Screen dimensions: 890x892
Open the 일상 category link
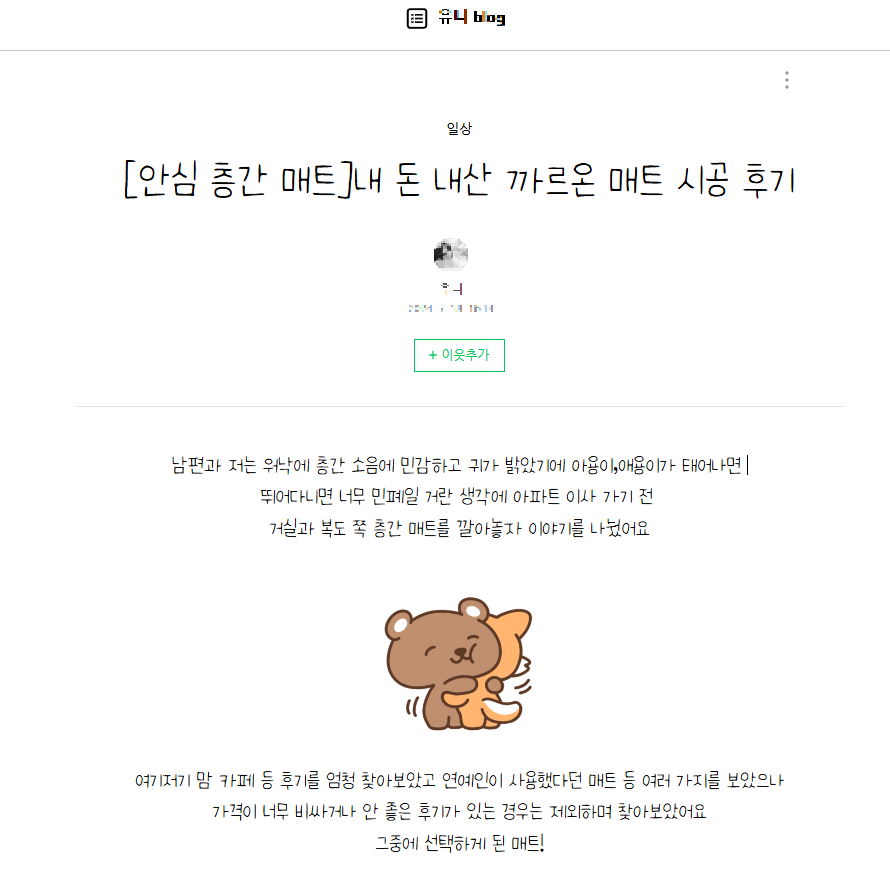tap(459, 129)
